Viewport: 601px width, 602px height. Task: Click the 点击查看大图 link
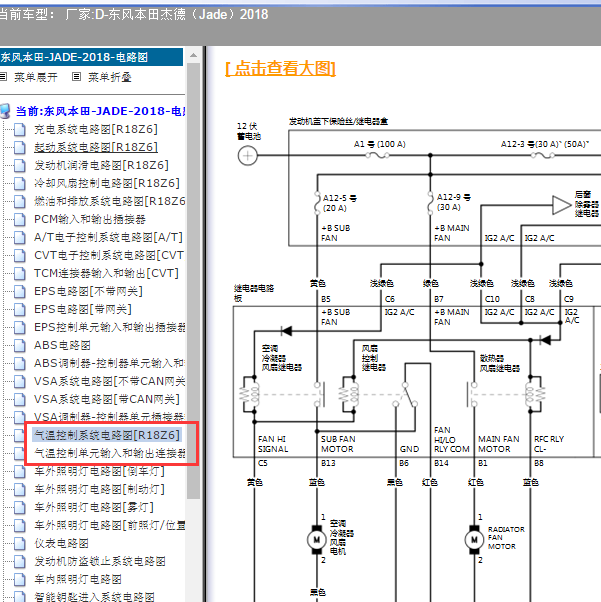pos(281,68)
